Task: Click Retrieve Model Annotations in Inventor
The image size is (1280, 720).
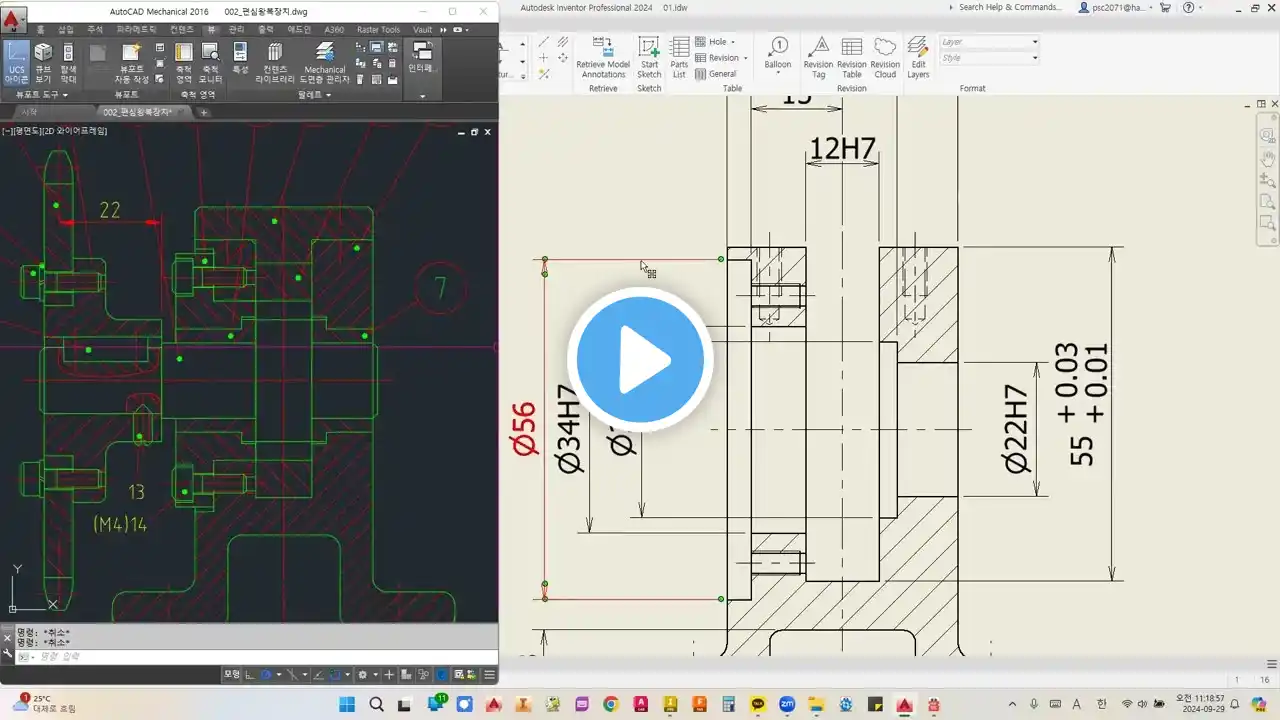Action: click(x=603, y=58)
